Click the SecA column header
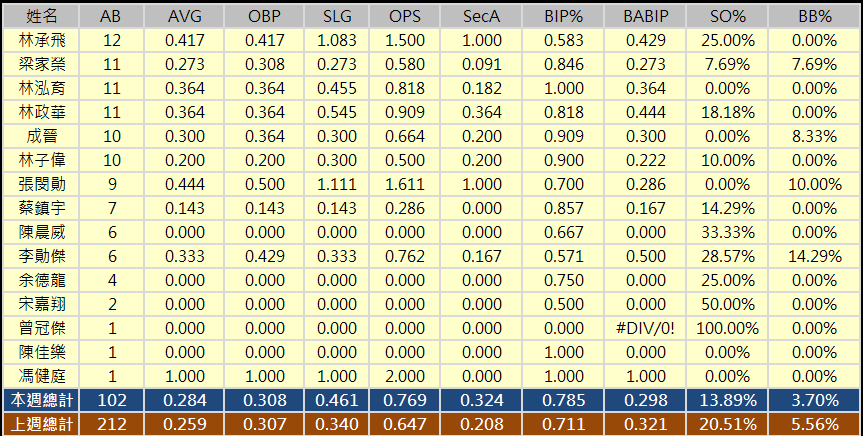863x436 pixels. point(482,17)
